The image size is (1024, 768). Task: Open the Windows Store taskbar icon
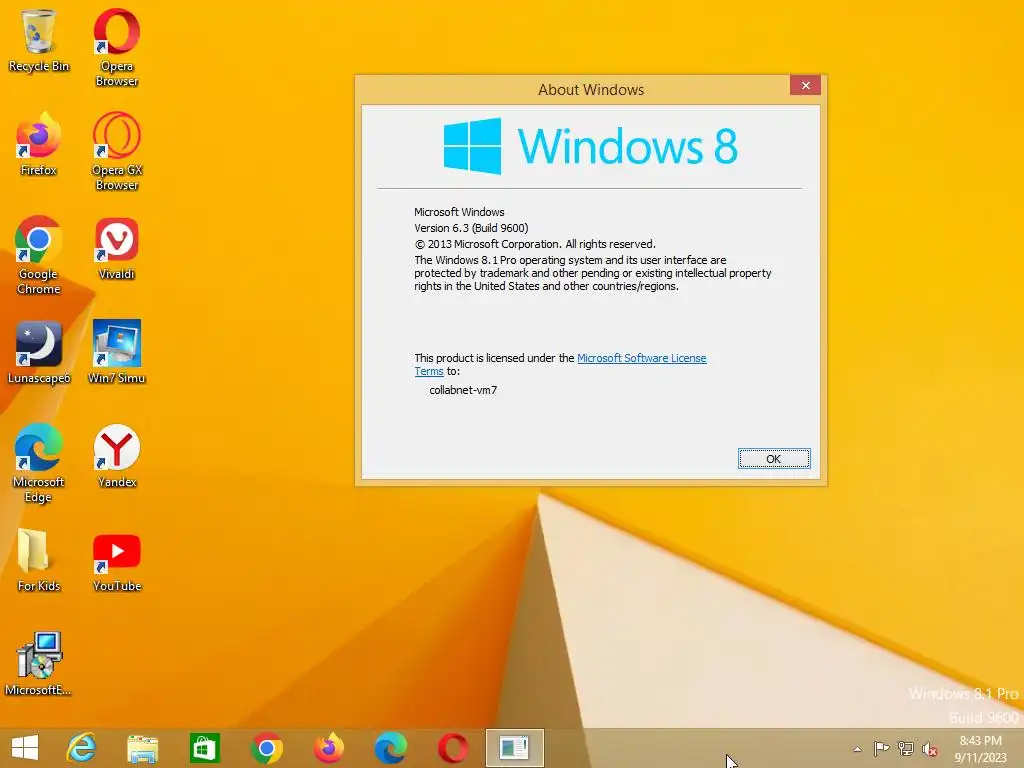[x=204, y=748]
